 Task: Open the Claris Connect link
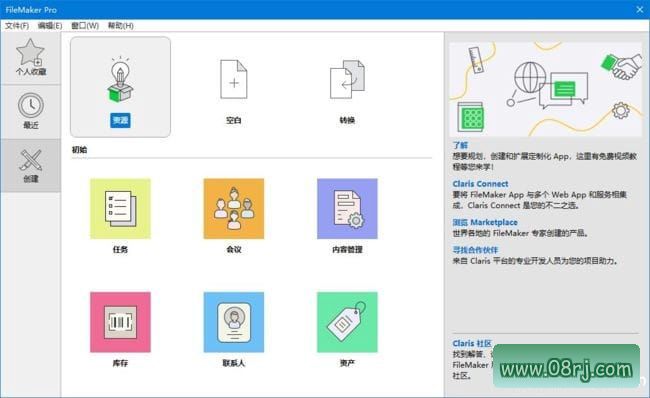point(480,184)
